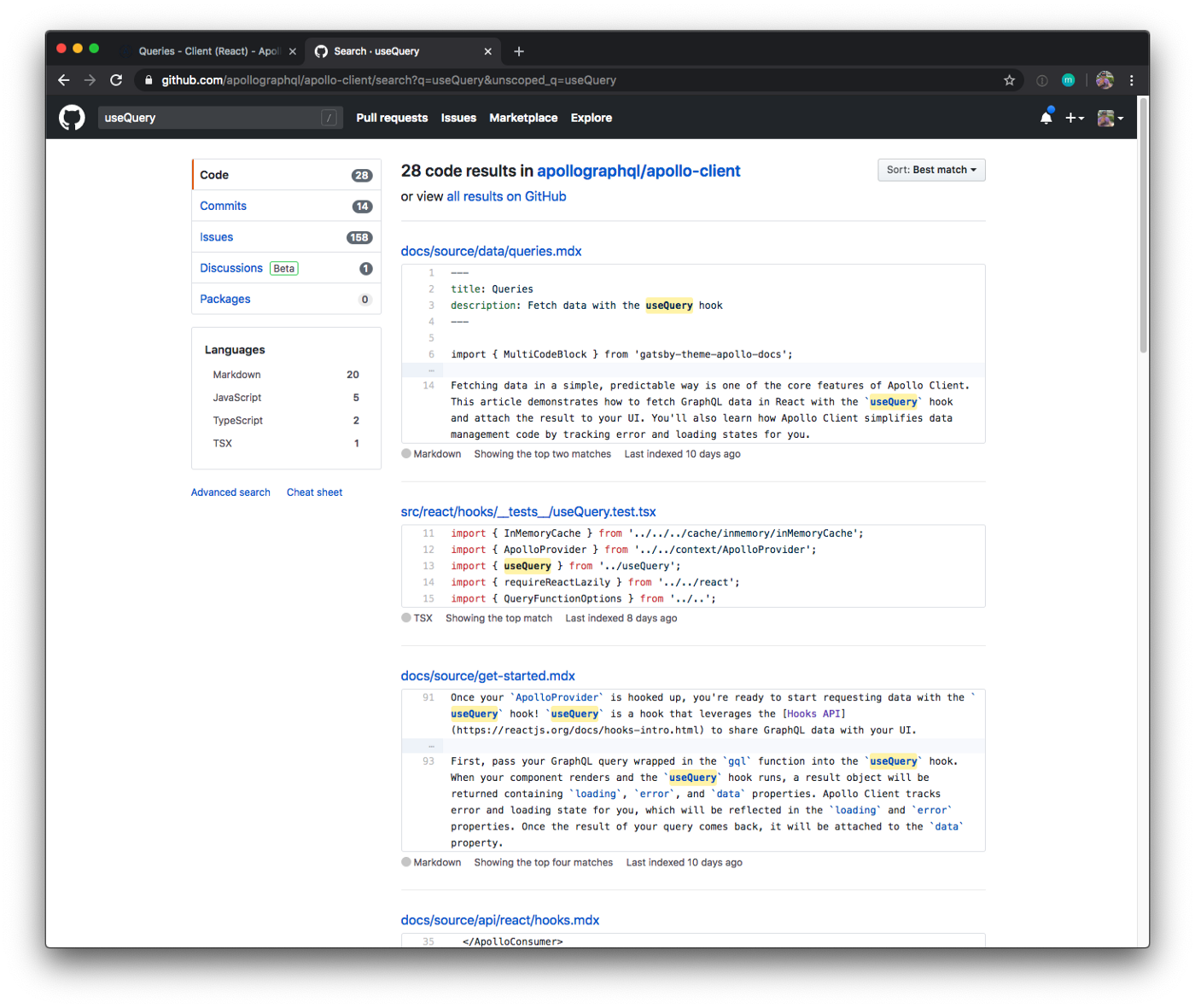This screenshot has height=1008, width=1195.
Task: View all results on GitHub
Action: (x=506, y=196)
